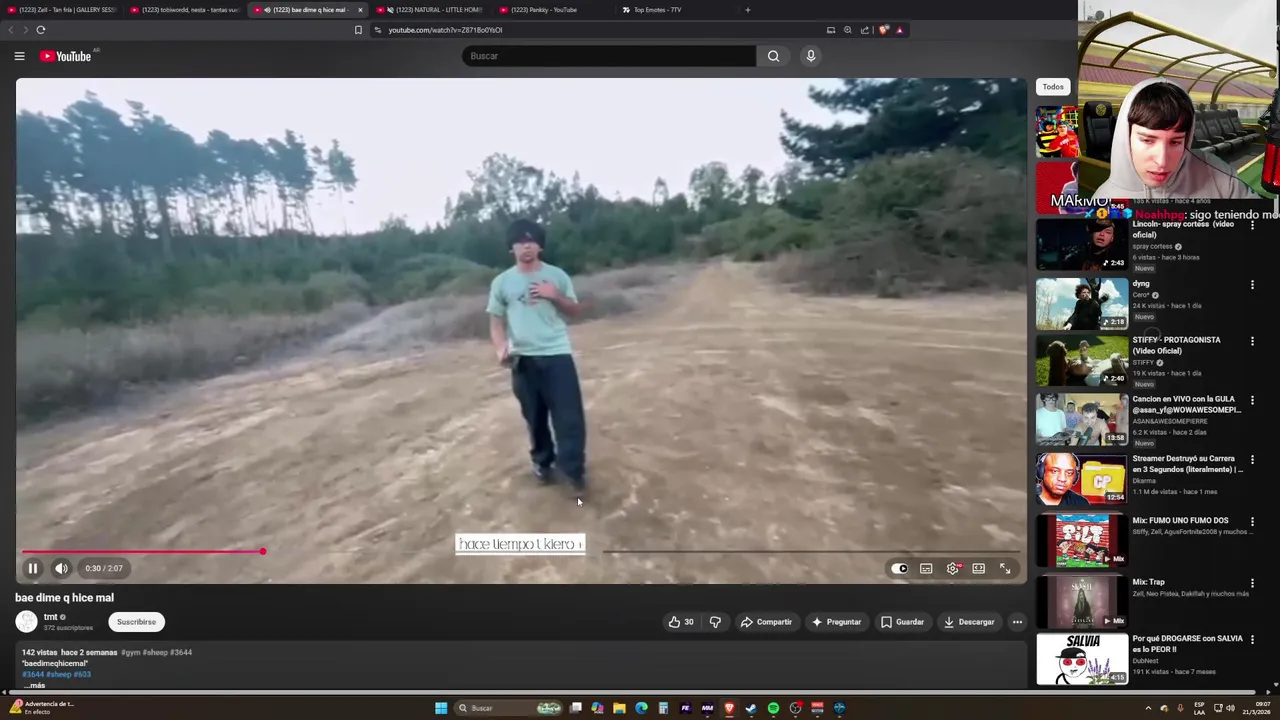Like the video with thumbs up
Image resolution: width=1280 pixels, height=720 pixels.
[680, 622]
